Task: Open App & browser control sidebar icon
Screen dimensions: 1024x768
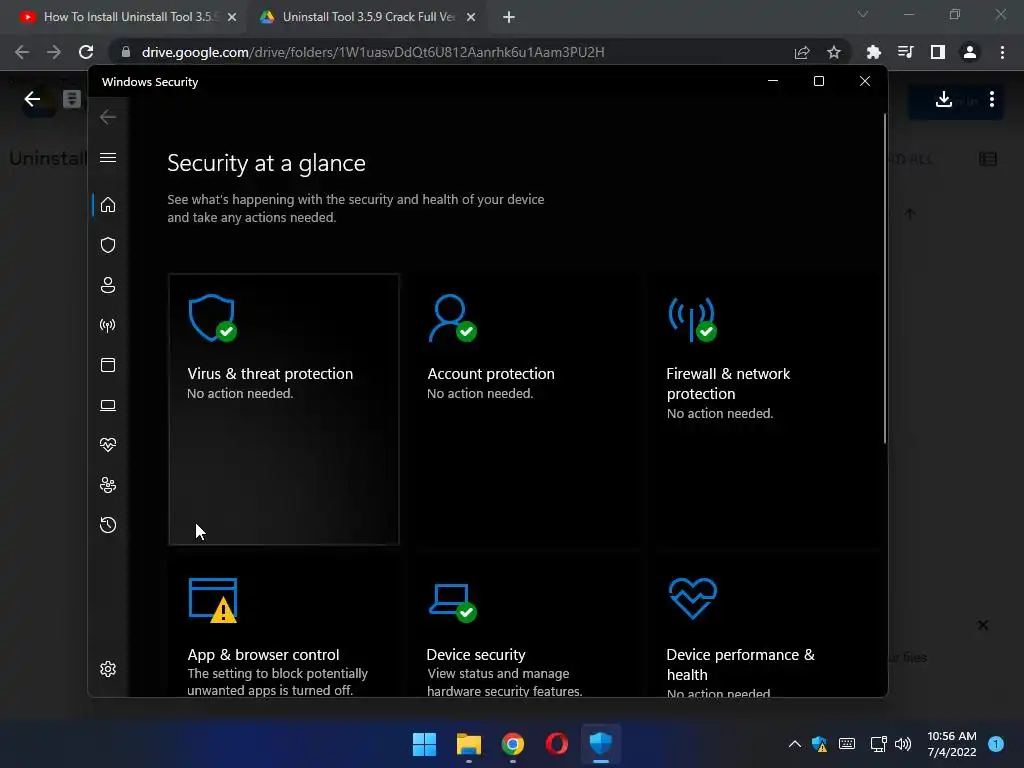Action: [x=108, y=365]
